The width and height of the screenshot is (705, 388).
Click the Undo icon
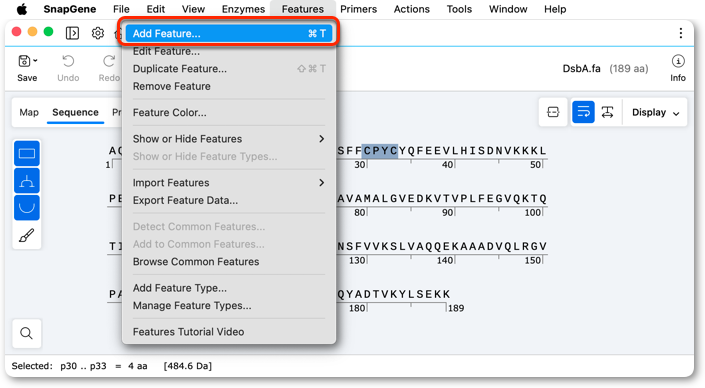[68, 61]
